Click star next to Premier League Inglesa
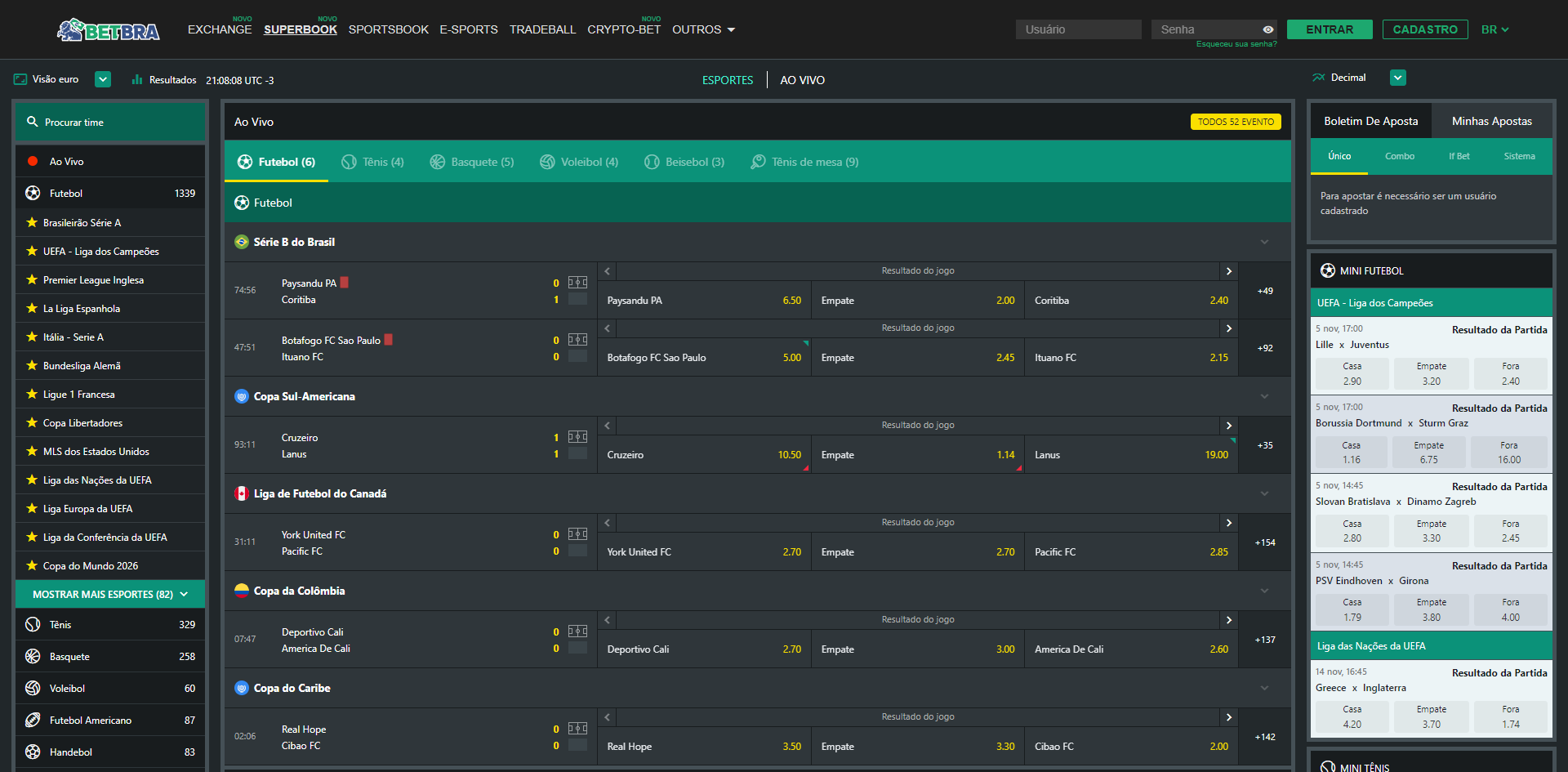Screen dimensions: 1568x772 [32, 279]
